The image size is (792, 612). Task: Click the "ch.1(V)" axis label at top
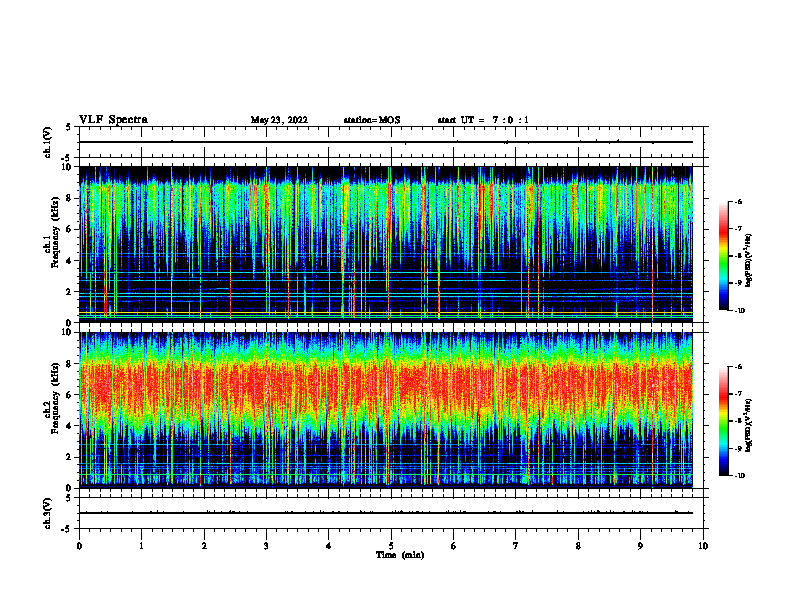(48, 142)
